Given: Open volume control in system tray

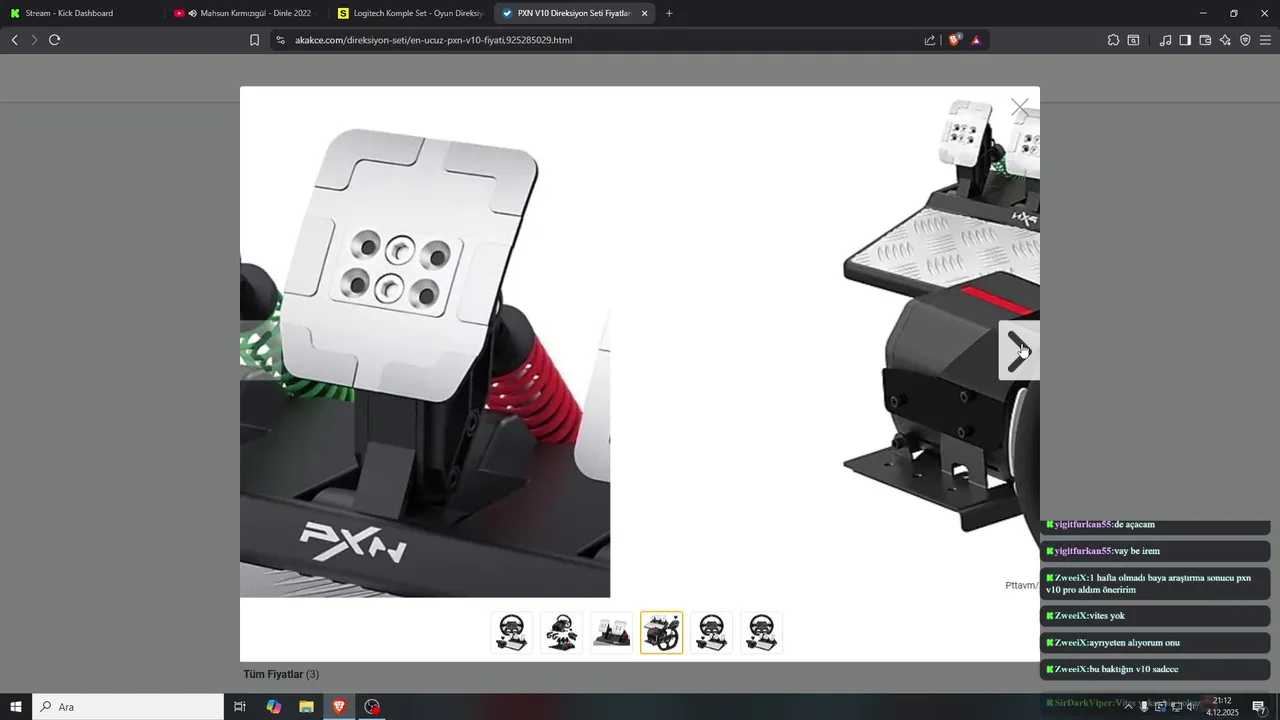Looking at the screenshot, I should coord(1190,707).
